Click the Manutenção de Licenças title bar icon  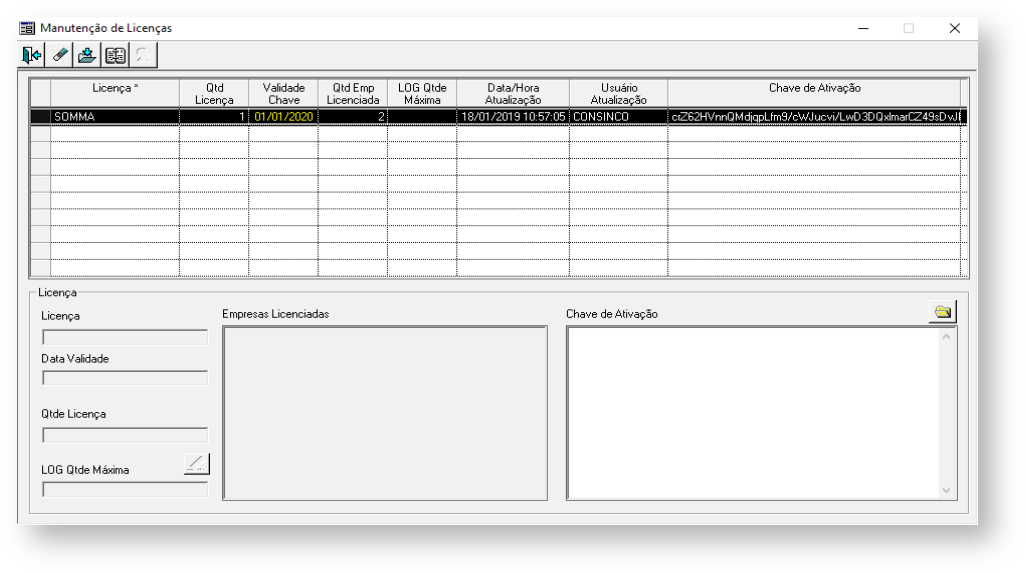[27, 28]
